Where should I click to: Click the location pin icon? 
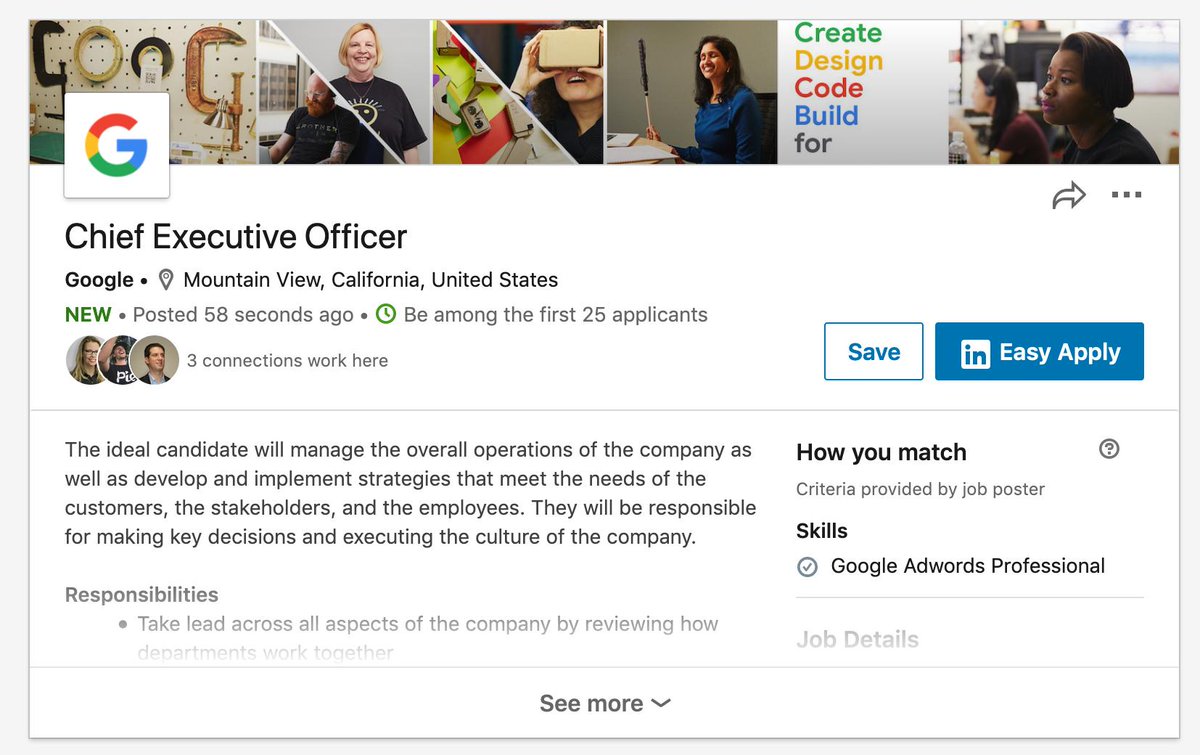[166, 280]
